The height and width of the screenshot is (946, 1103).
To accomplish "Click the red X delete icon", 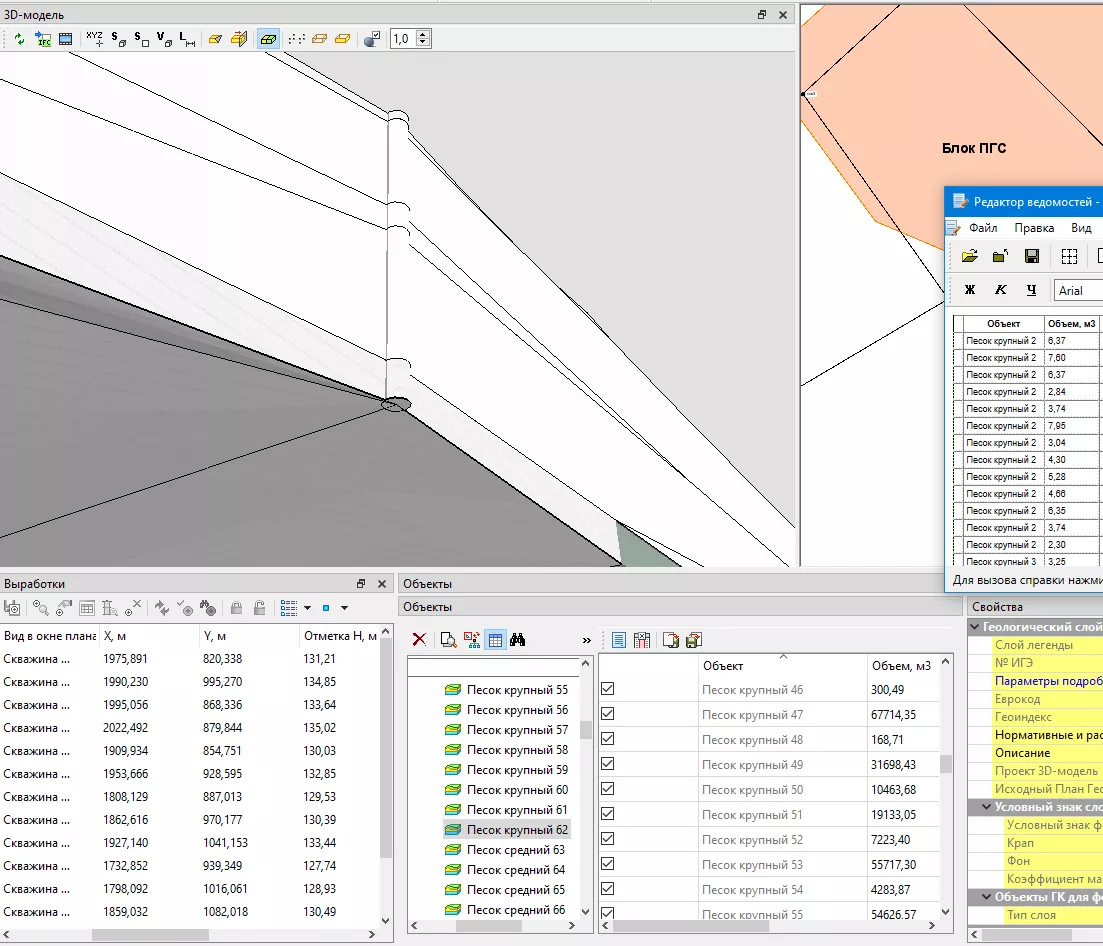I will [419, 640].
